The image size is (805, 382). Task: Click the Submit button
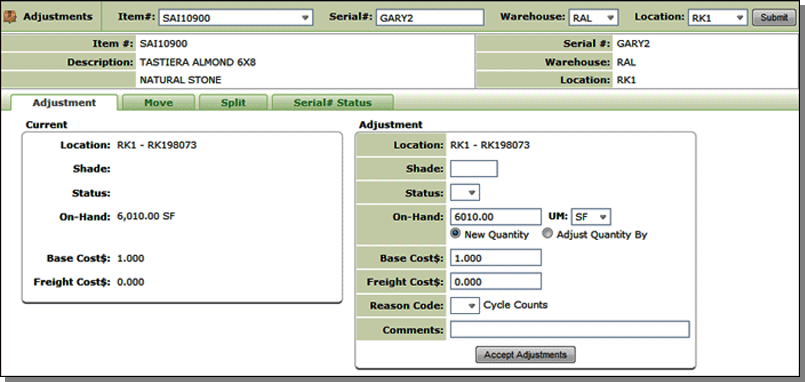(774, 17)
